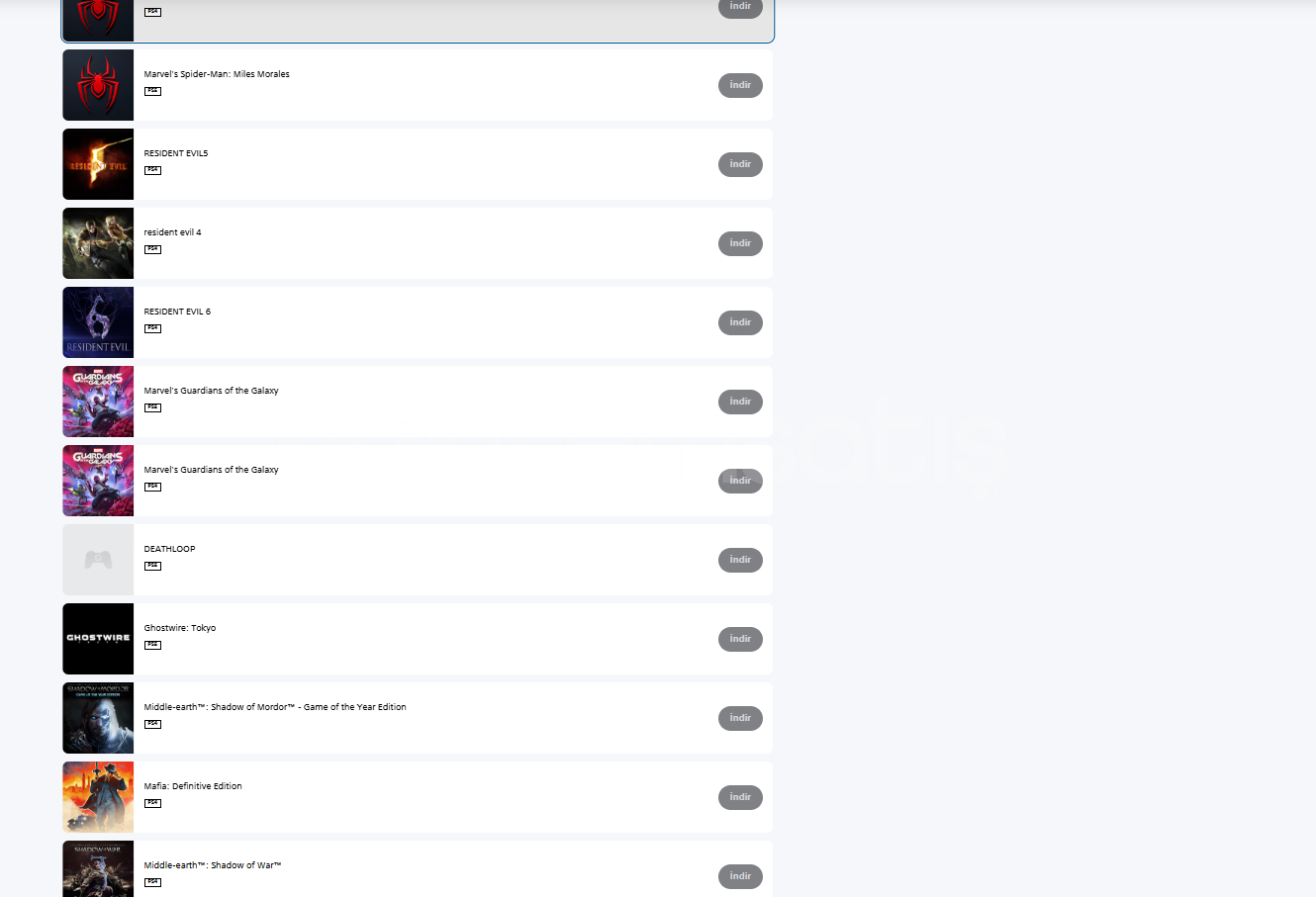Download Shadow of Mordor Game of the Year Edition
Screen dimensions: 1316x897
click(x=740, y=718)
